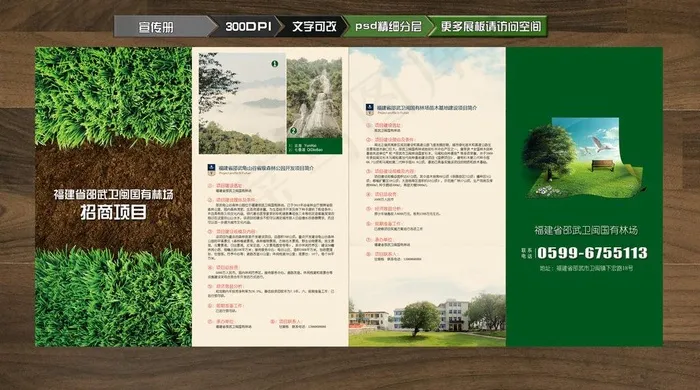Click 承办单位 heading in forest park panel
The width and height of the screenshot is (700, 390).
pyautogui.click(x=225, y=321)
